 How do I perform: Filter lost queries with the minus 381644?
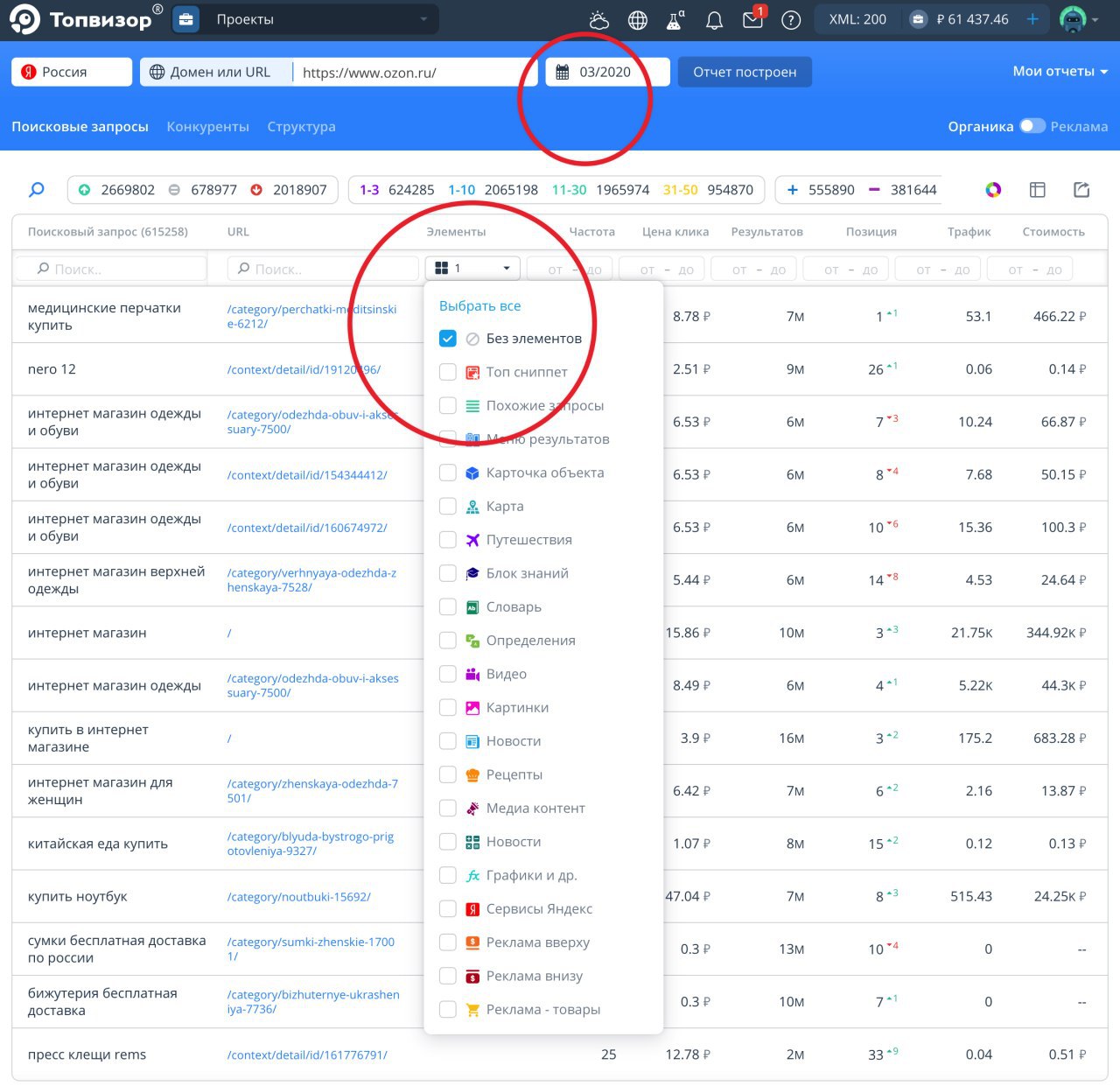point(902,190)
